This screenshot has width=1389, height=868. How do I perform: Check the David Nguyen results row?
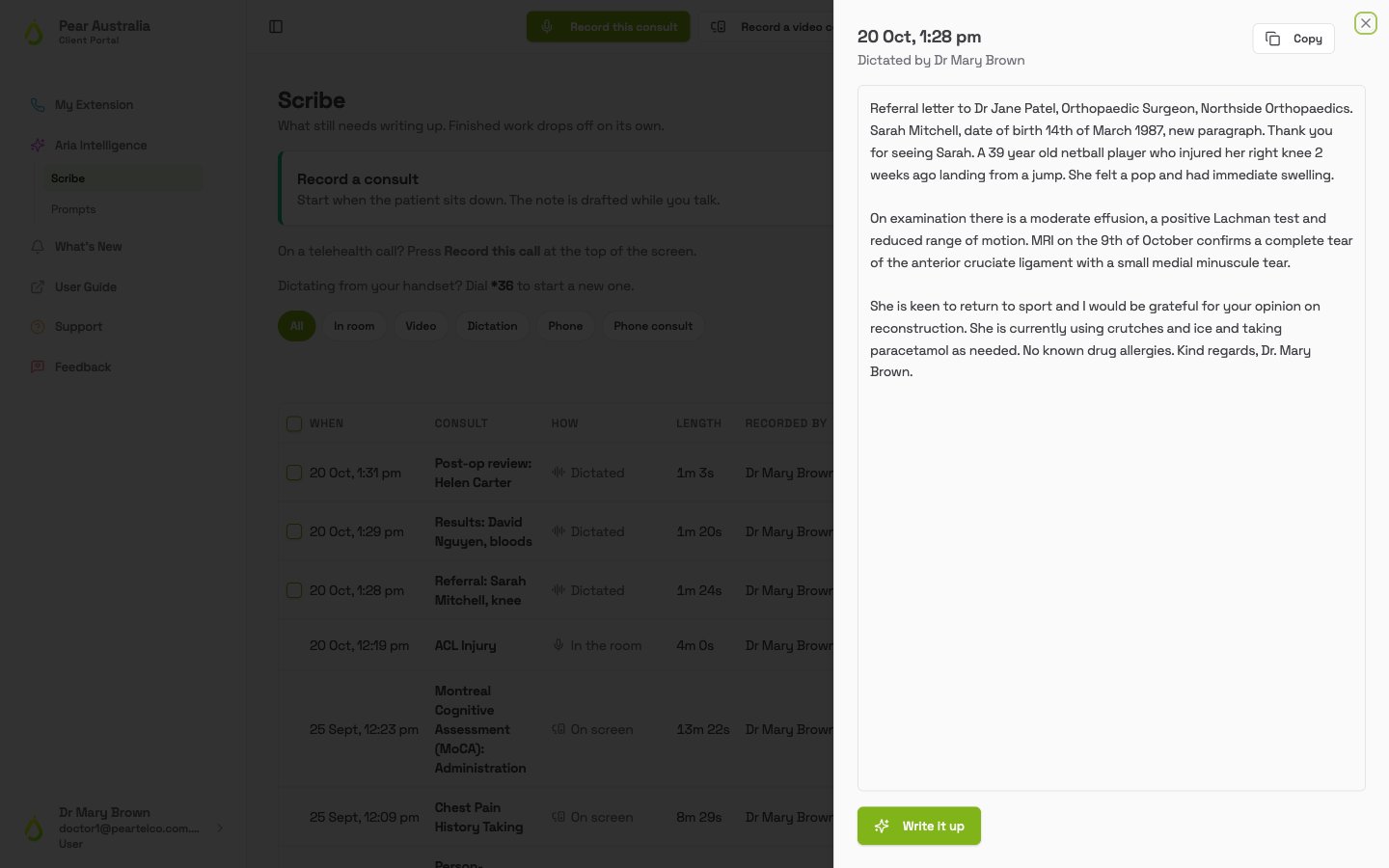294,531
